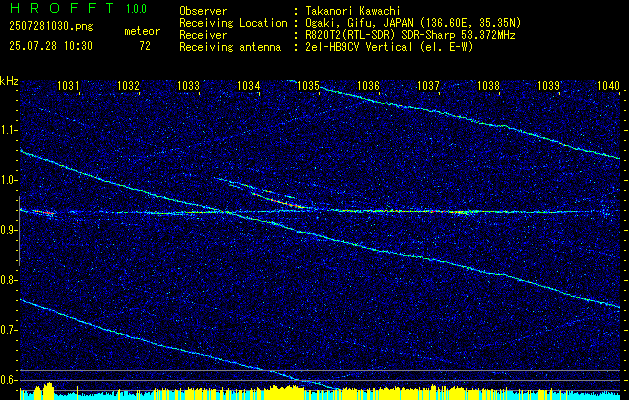Image resolution: width=629 pixels, height=400 pixels.
Task: Click the meteor label
Action: coord(142,31)
